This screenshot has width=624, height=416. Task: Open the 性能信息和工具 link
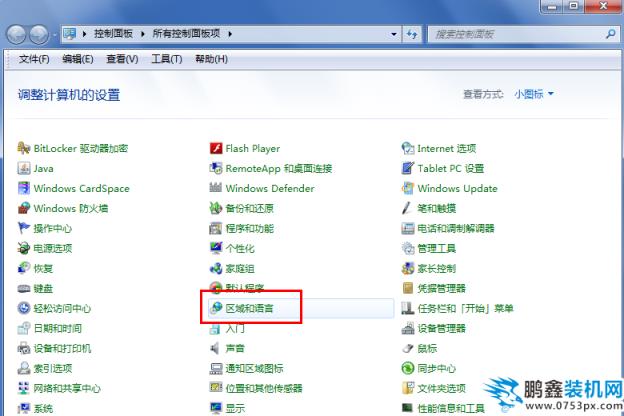[x=451, y=408]
